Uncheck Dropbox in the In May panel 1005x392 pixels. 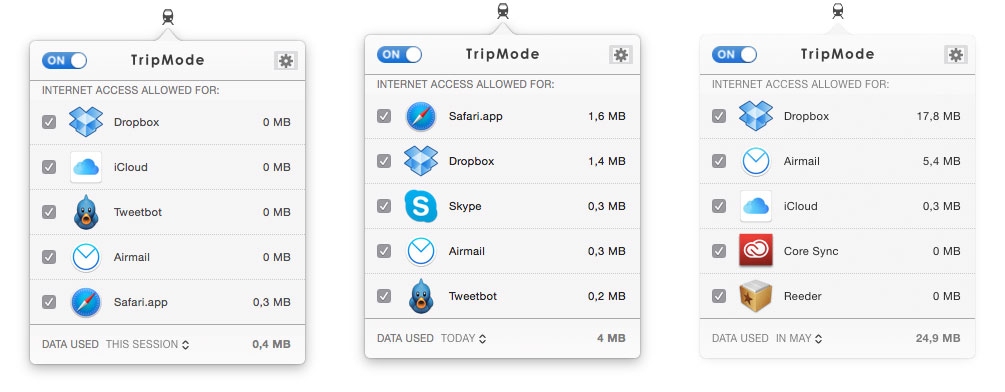click(x=719, y=116)
